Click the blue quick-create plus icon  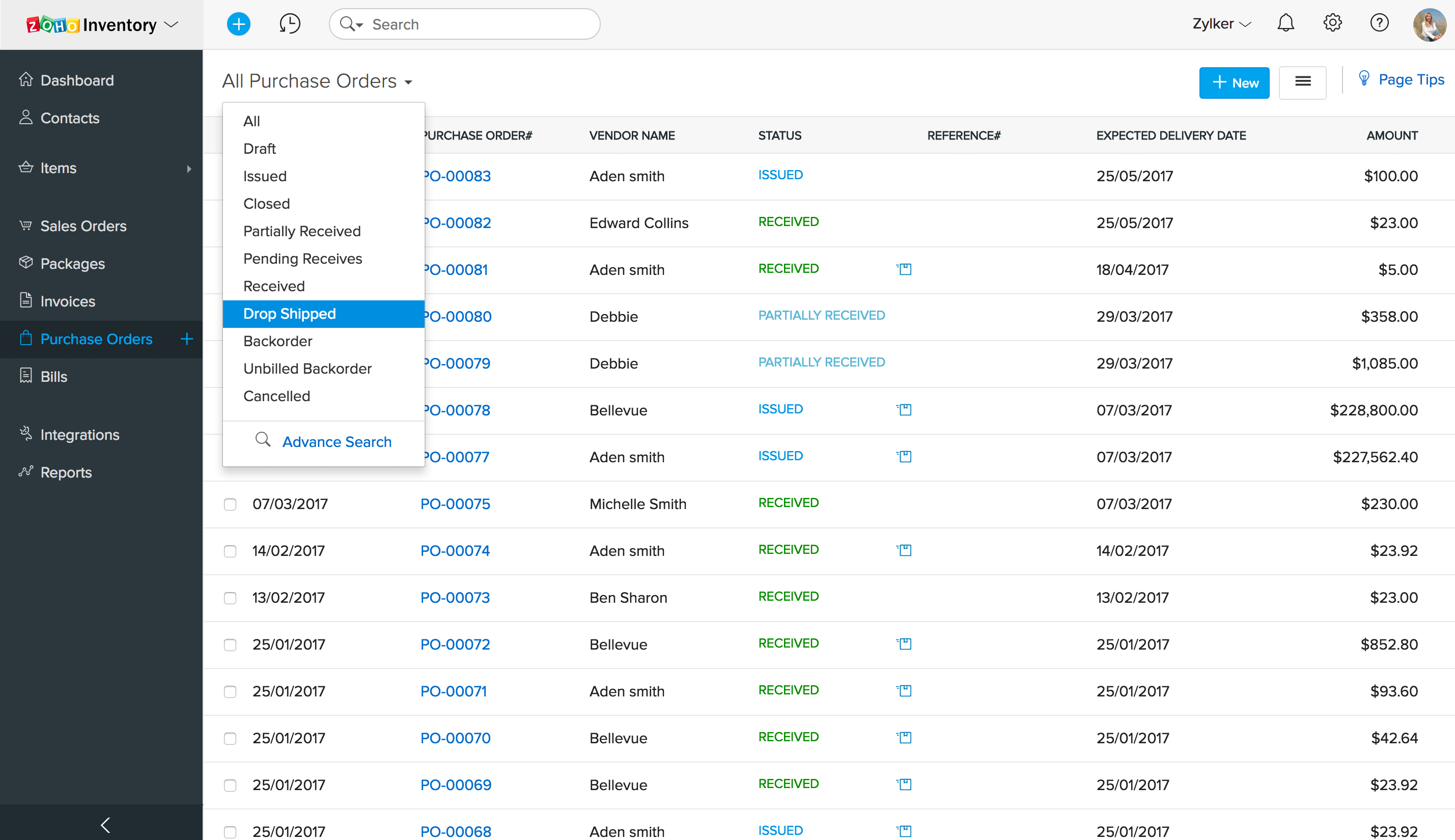coord(238,24)
